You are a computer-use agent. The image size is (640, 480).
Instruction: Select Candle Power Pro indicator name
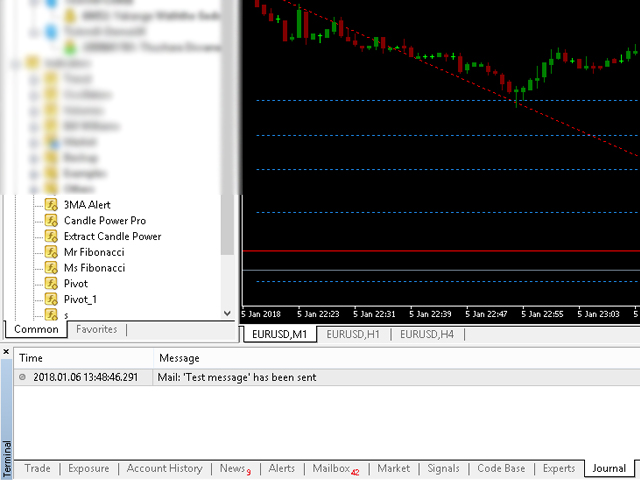[105, 220]
